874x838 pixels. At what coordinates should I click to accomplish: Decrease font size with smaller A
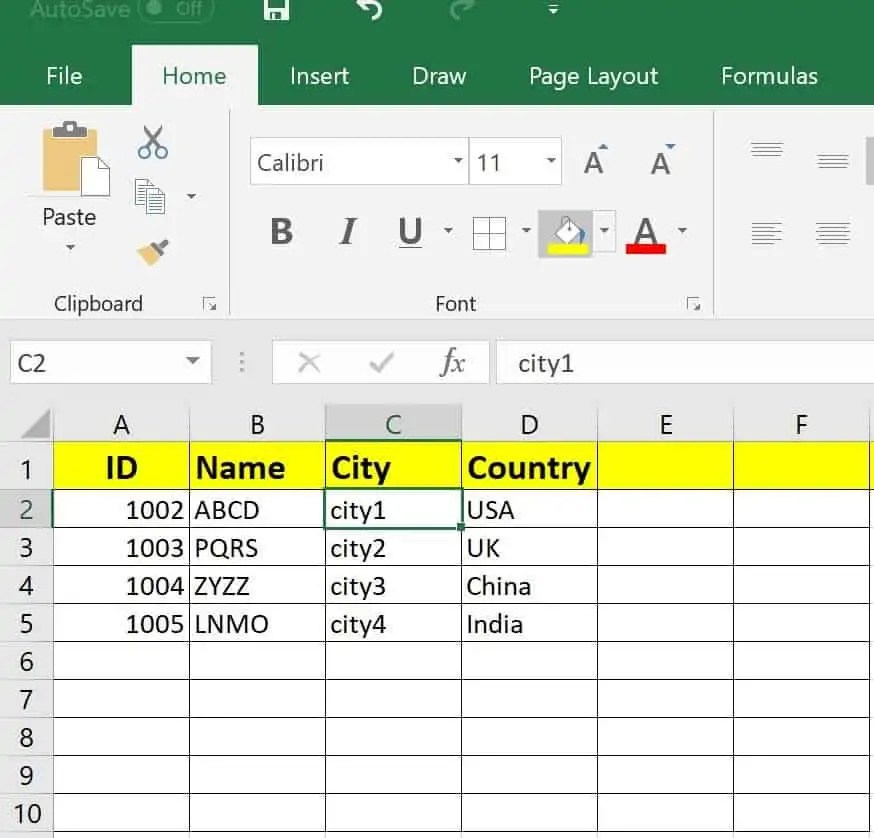tap(662, 161)
